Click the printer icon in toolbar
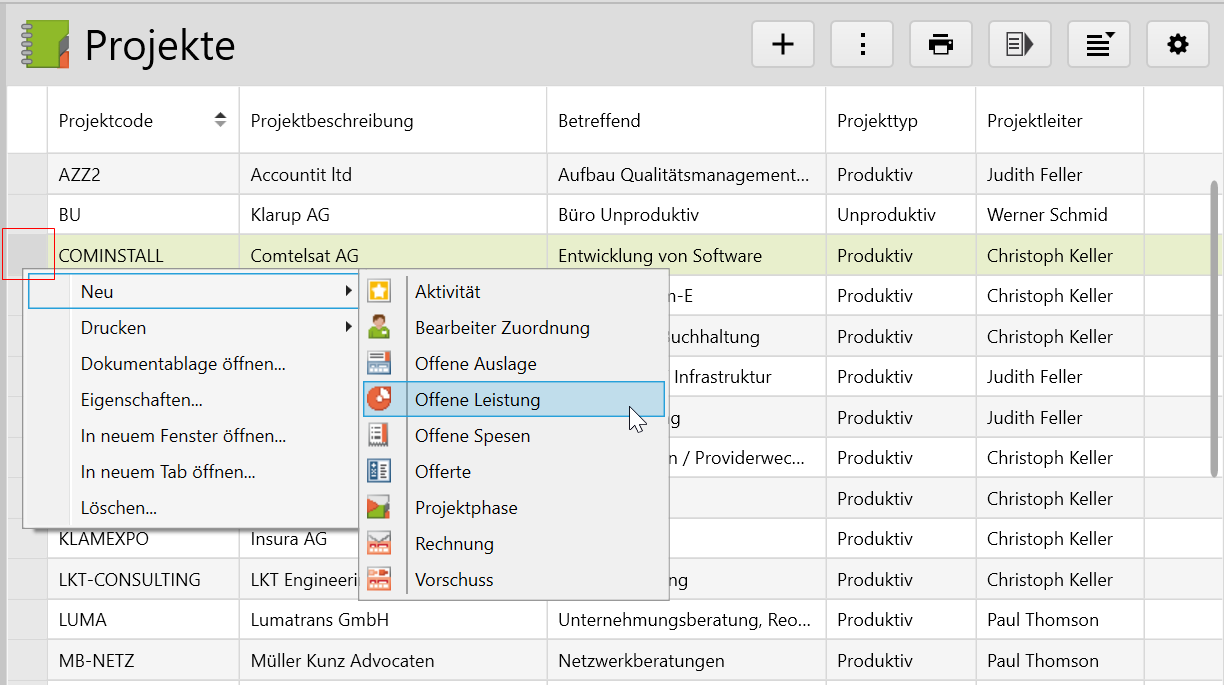 (x=940, y=45)
